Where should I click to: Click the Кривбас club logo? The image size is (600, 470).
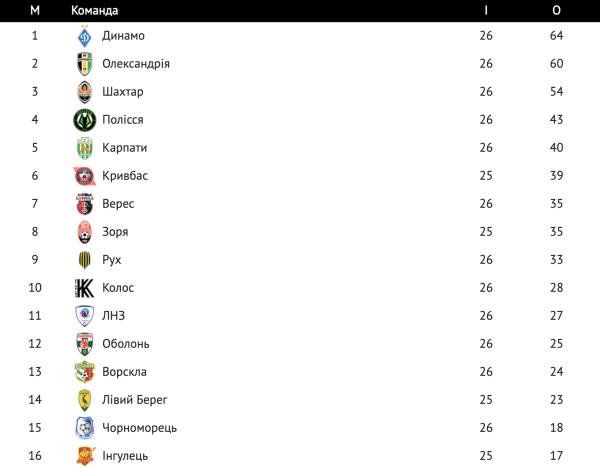(85, 176)
